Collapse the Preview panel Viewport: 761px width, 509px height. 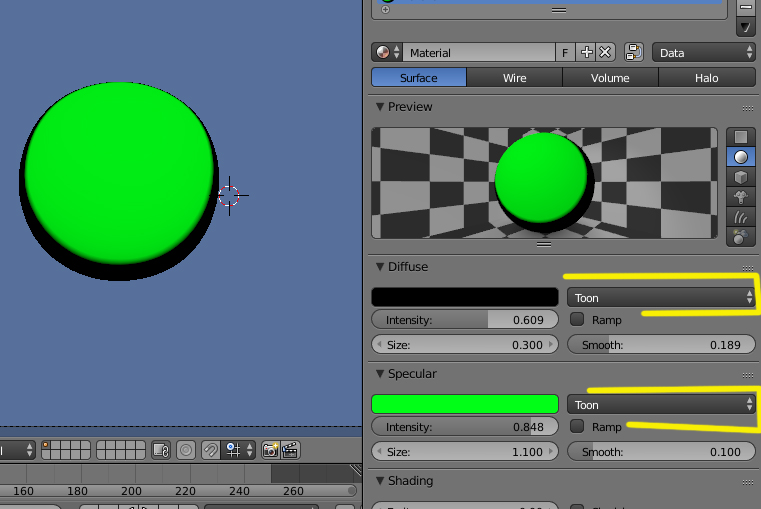[380, 107]
